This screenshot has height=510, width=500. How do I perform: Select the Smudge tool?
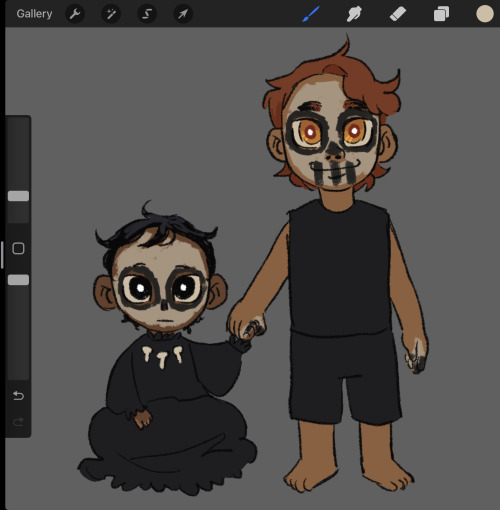click(x=354, y=14)
